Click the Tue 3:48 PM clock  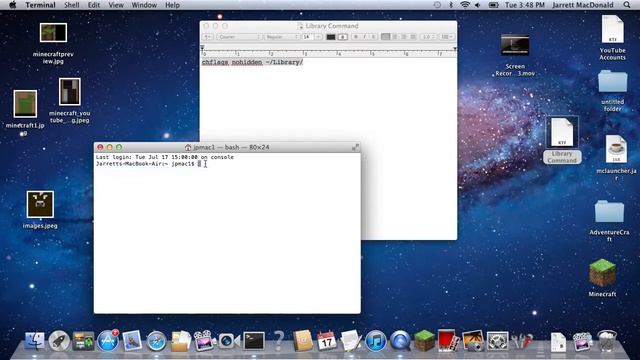point(524,5)
